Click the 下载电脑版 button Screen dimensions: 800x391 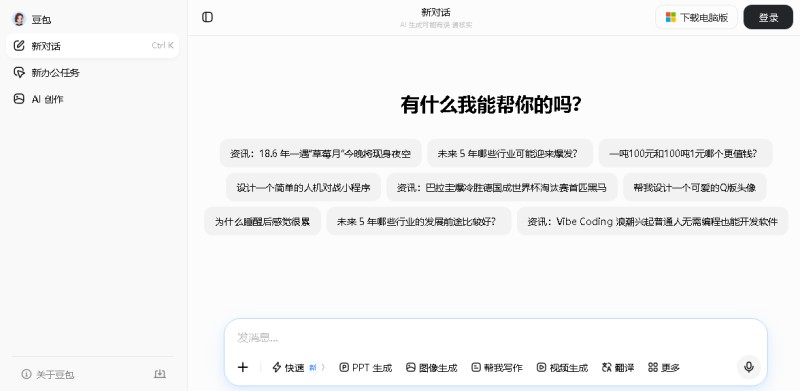coord(696,17)
